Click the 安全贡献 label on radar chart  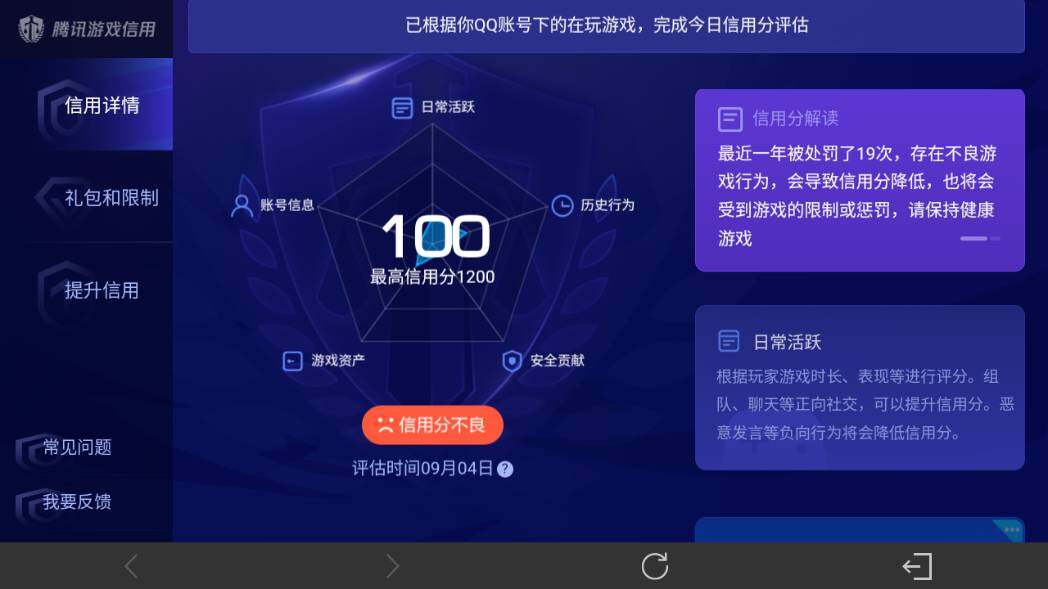point(557,361)
